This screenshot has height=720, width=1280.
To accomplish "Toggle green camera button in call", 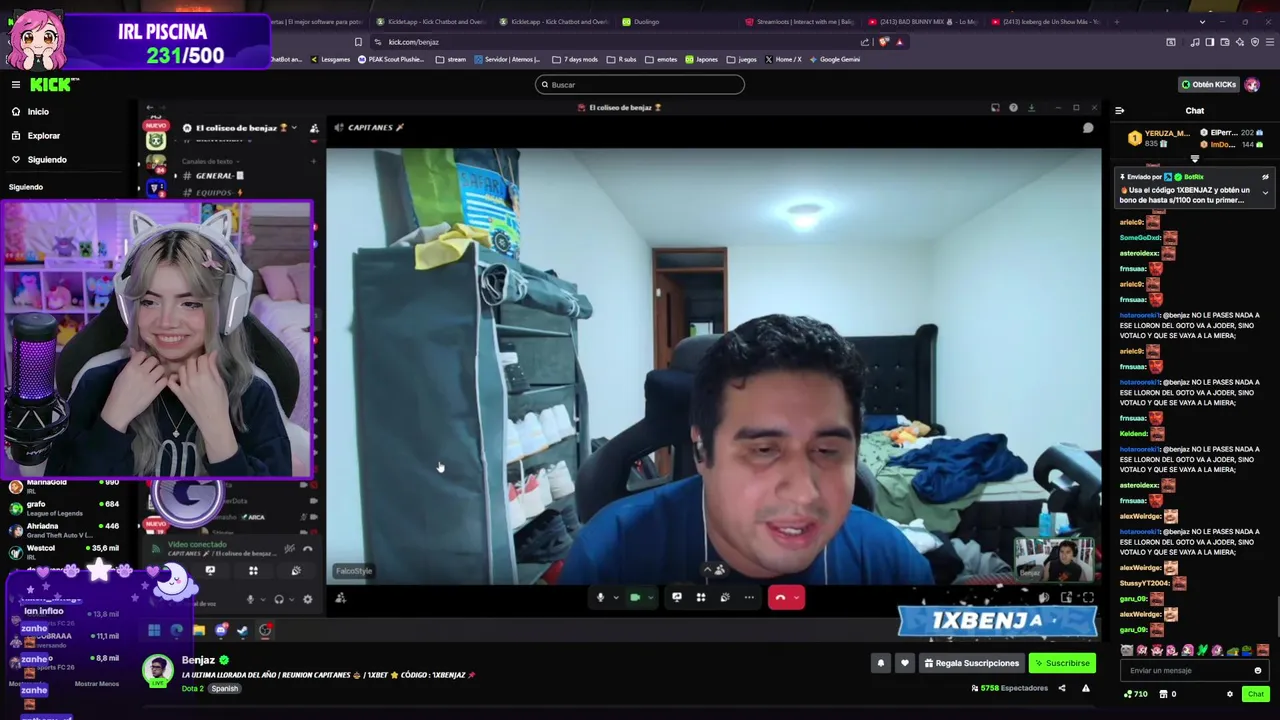I will click(x=634, y=598).
